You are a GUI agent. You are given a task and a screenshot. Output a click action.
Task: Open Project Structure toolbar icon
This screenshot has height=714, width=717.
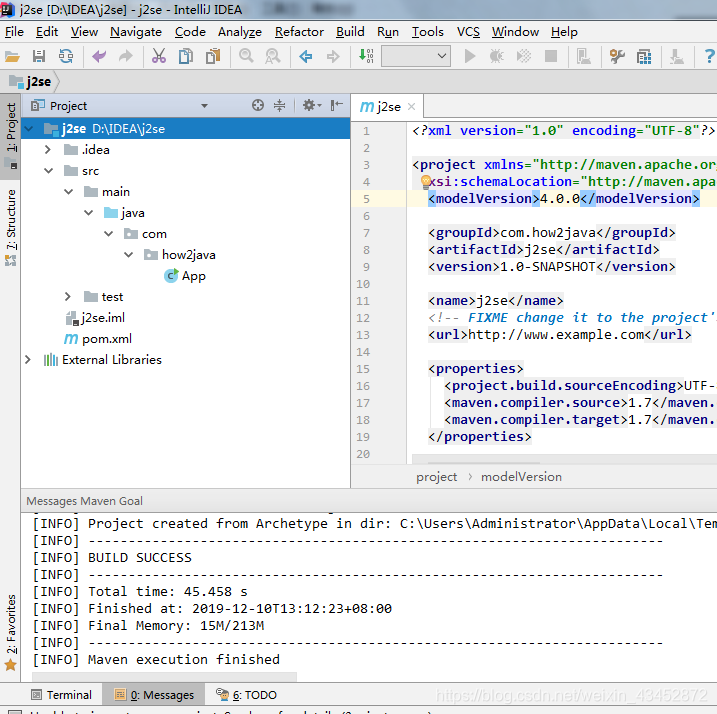coord(644,57)
